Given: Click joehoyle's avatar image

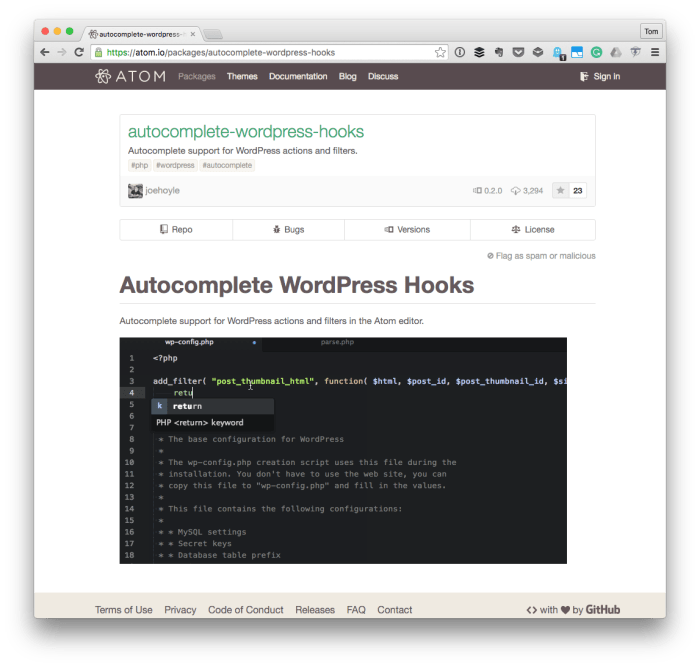Looking at the screenshot, I should (x=135, y=191).
